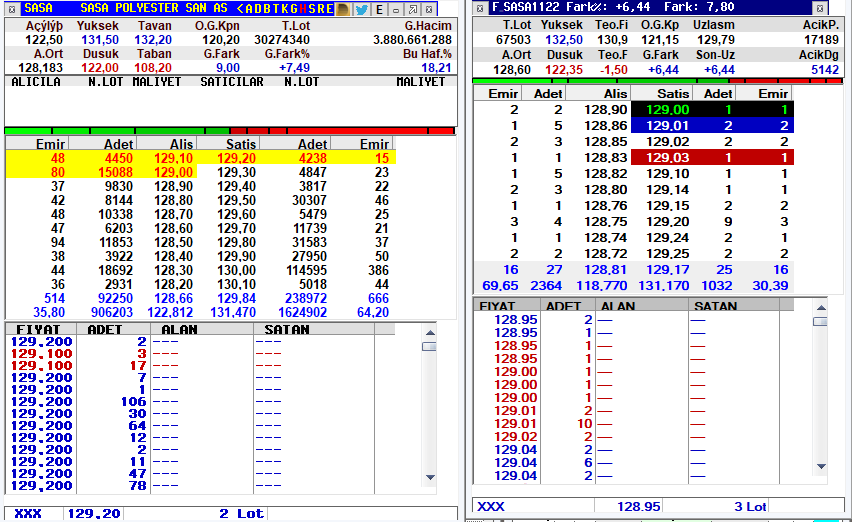Click the letter K in the SASA title bar shortcuts
Screen dimensions: 852x522
point(284,9)
